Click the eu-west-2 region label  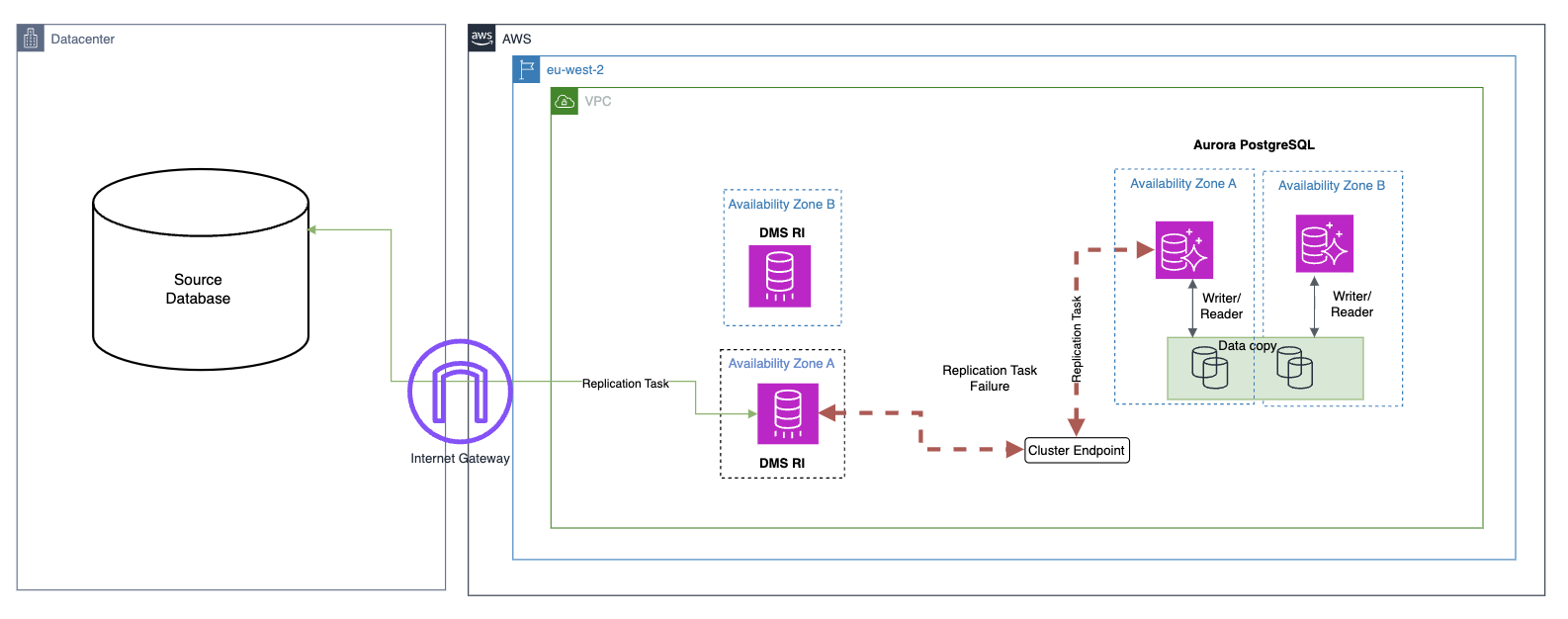coord(575,70)
